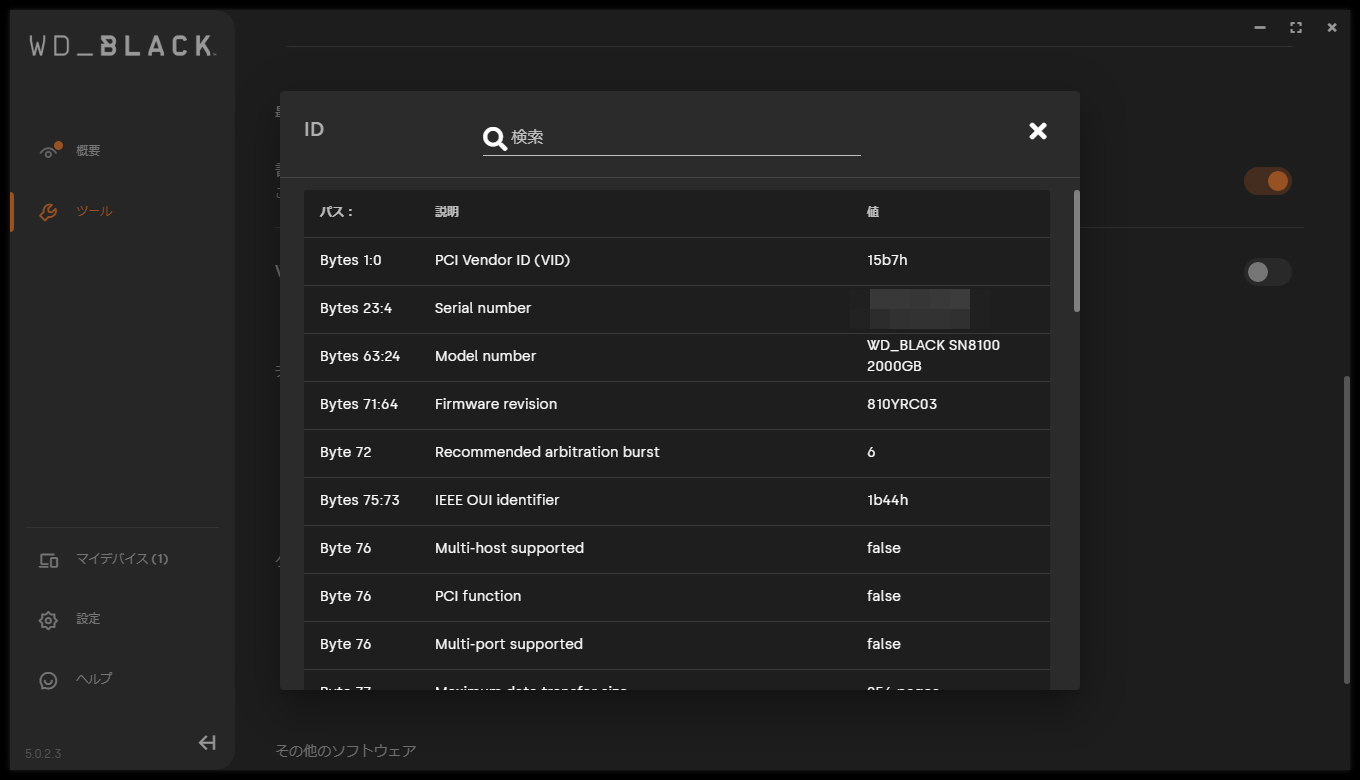This screenshot has height=780, width=1360.
Task: Enable the grey disabled toggle switch
Action: click(x=1267, y=272)
